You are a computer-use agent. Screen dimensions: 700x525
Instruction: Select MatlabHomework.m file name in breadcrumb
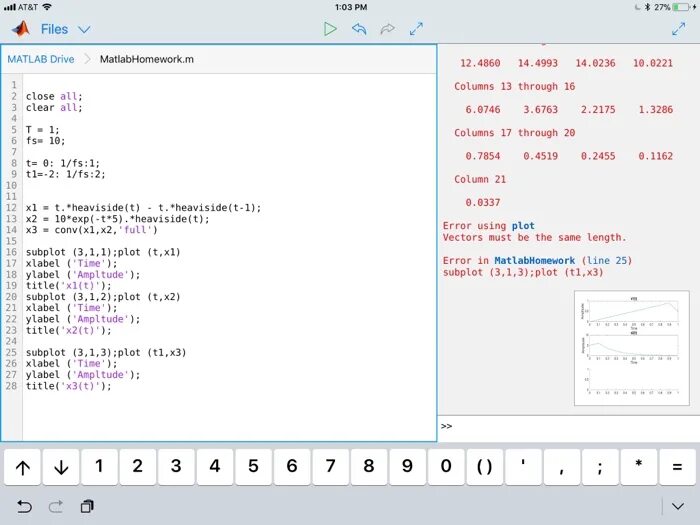[146, 59]
